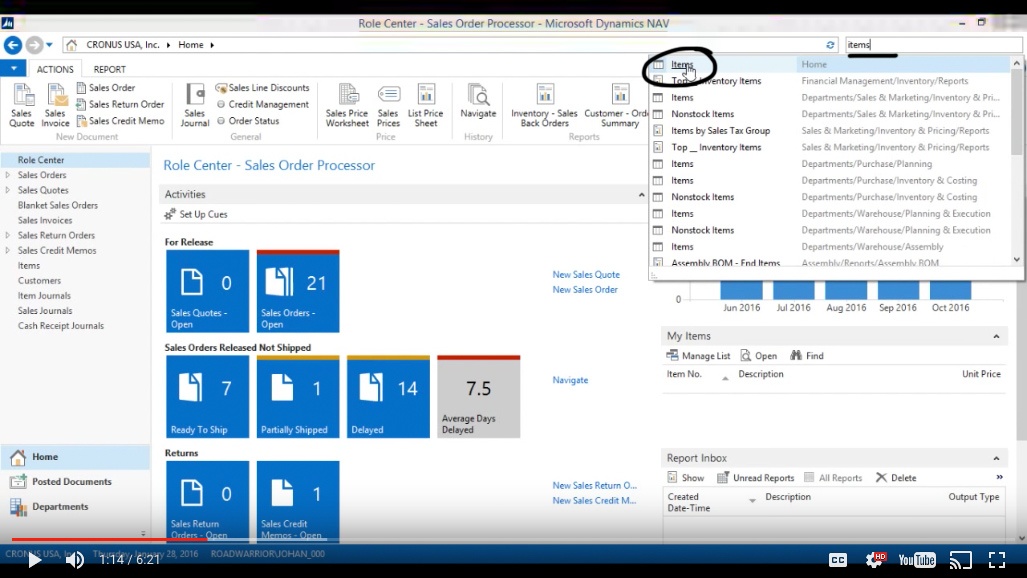Go forward with the gray arrow
The width and height of the screenshot is (1027, 578).
pos(34,45)
